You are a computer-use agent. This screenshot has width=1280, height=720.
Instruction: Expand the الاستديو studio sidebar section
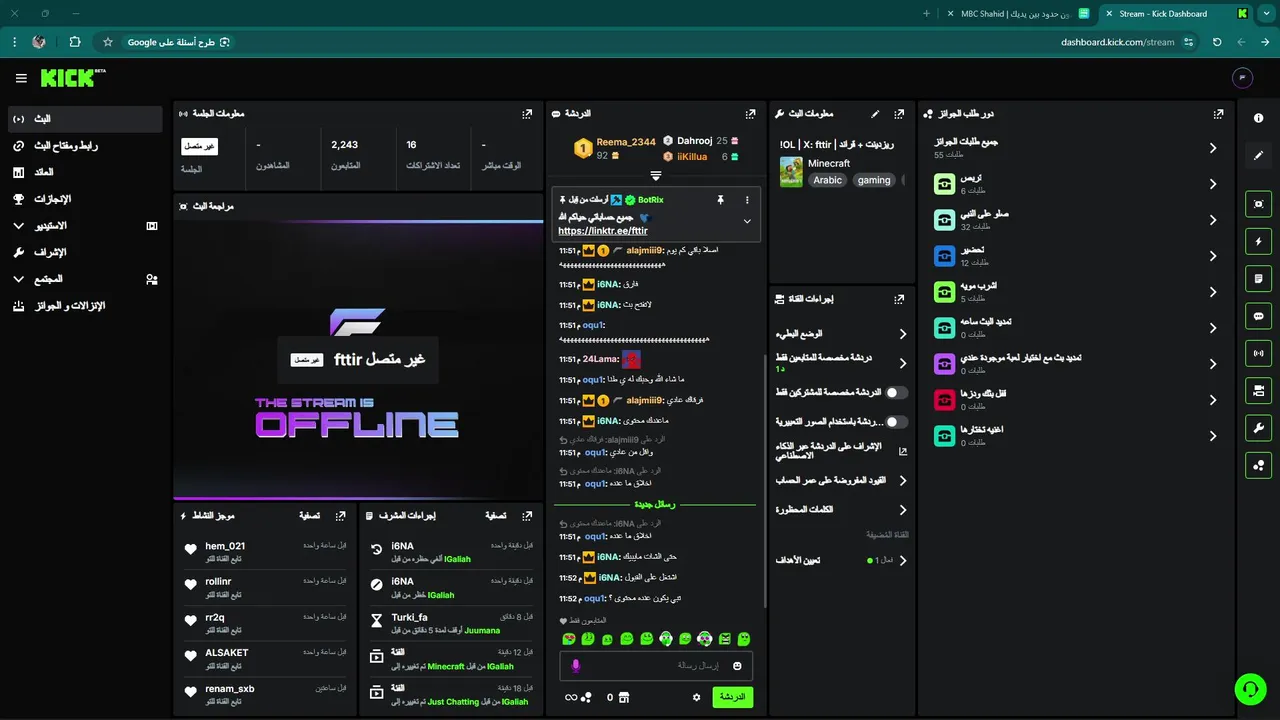pyautogui.click(x=84, y=226)
